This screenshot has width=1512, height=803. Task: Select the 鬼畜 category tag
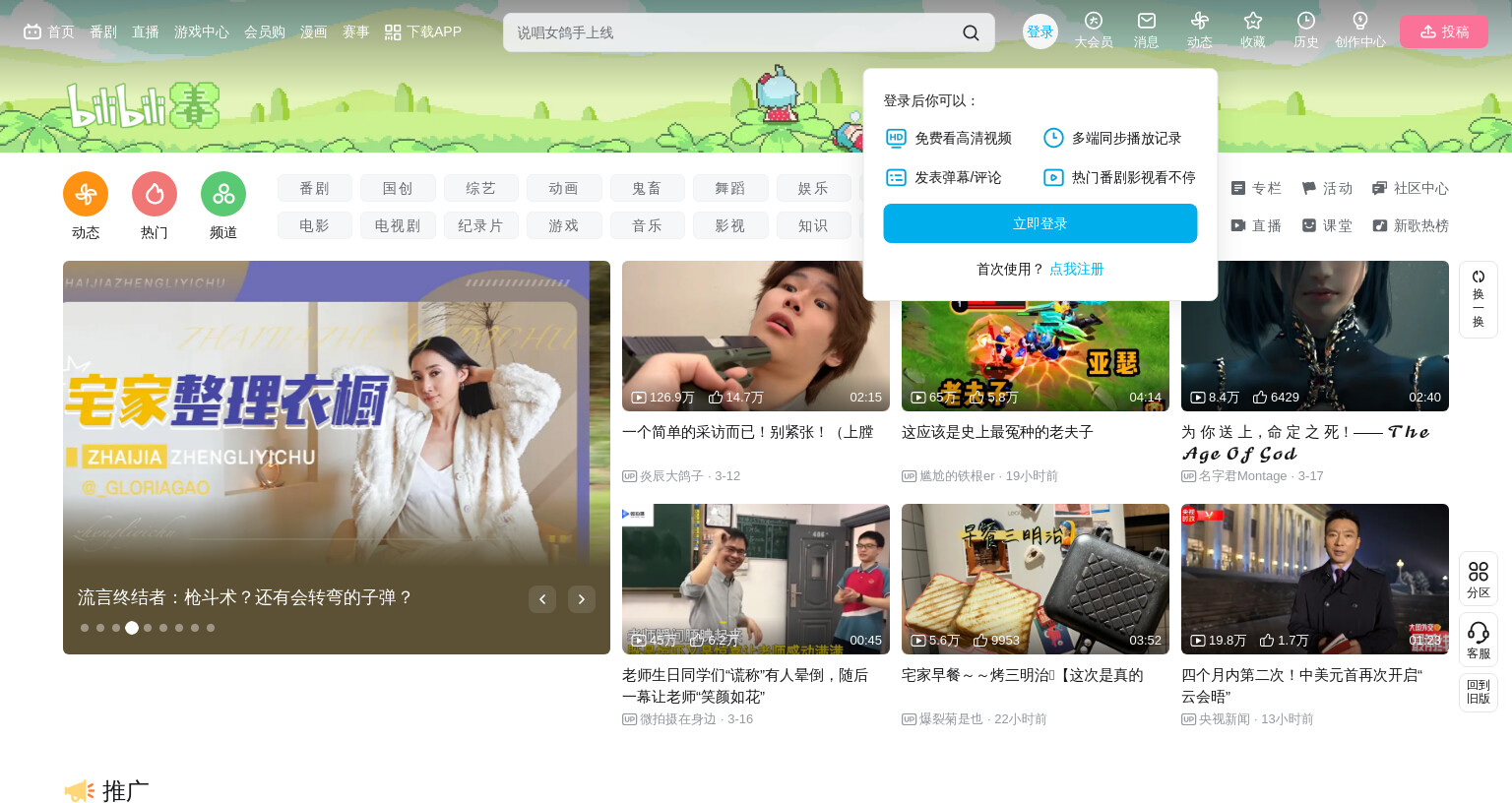click(648, 188)
